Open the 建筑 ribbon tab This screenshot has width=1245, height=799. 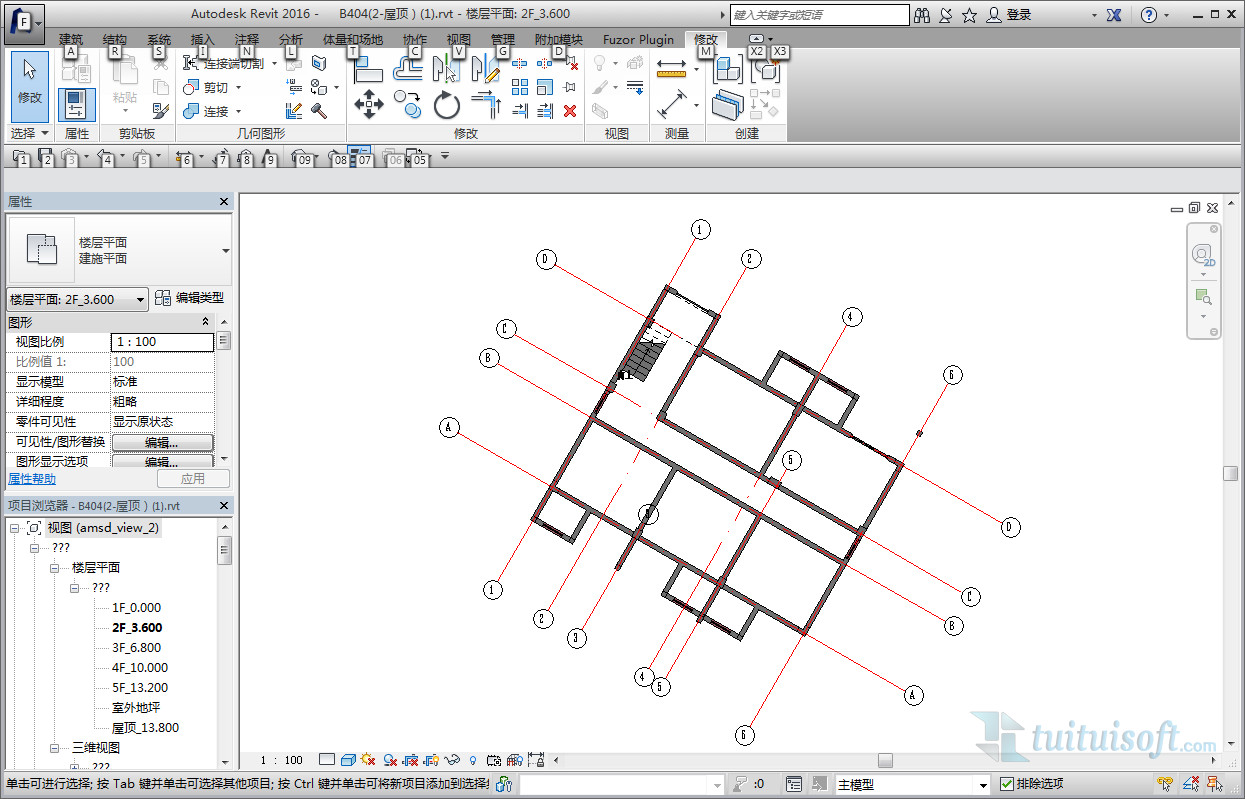point(71,40)
